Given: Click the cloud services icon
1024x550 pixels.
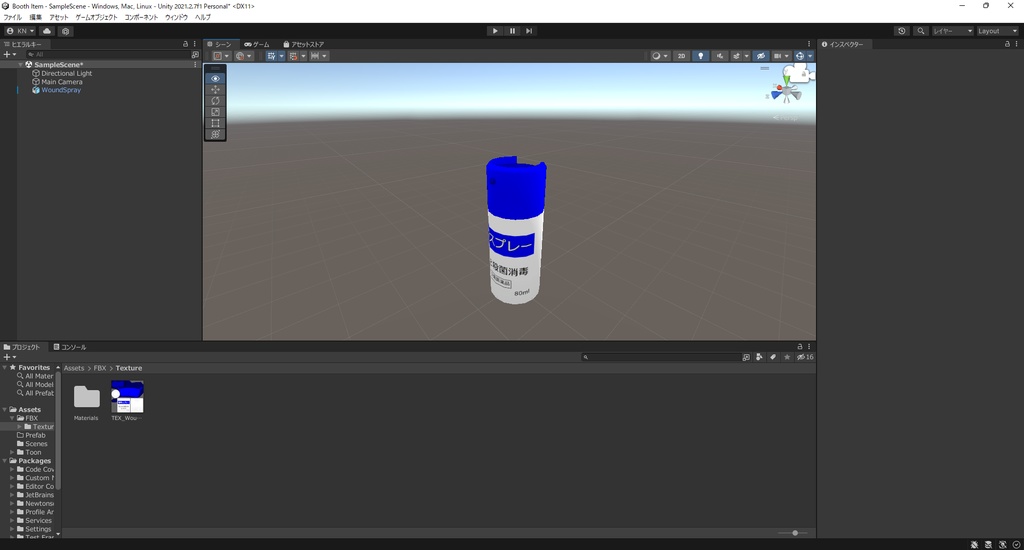Looking at the screenshot, I should tap(47, 31).
